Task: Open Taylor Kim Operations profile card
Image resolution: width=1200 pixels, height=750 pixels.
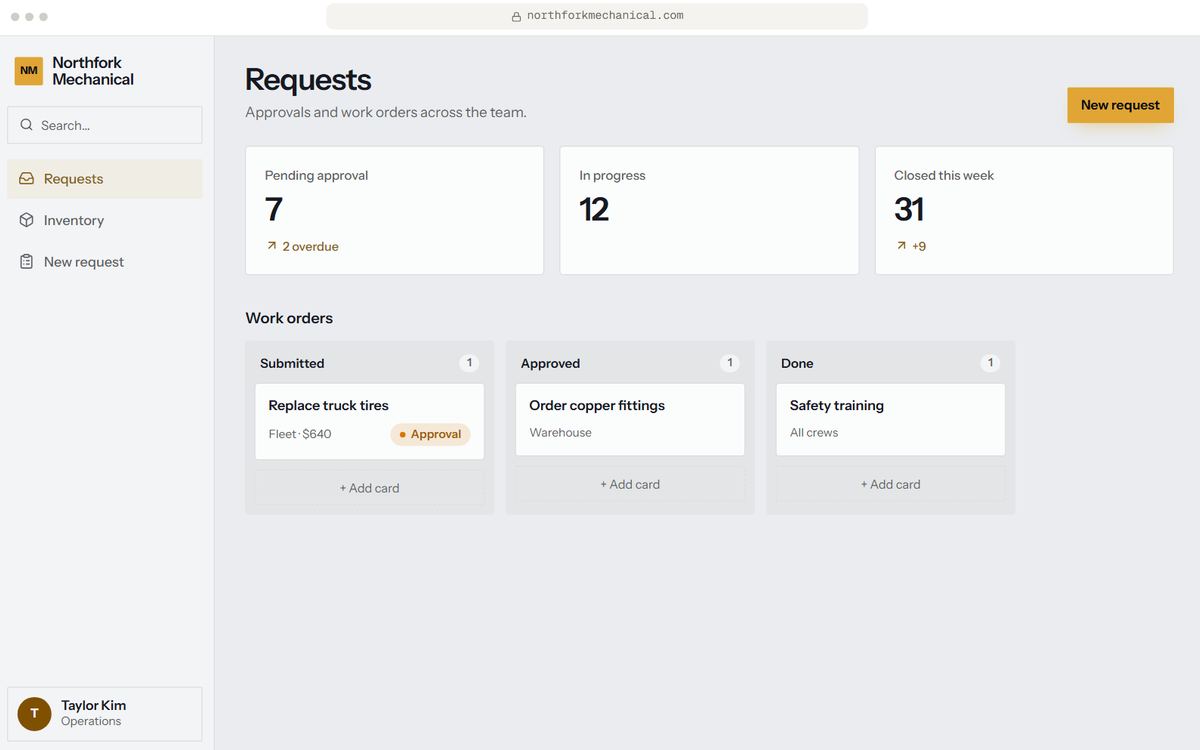Action: (x=105, y=714)
